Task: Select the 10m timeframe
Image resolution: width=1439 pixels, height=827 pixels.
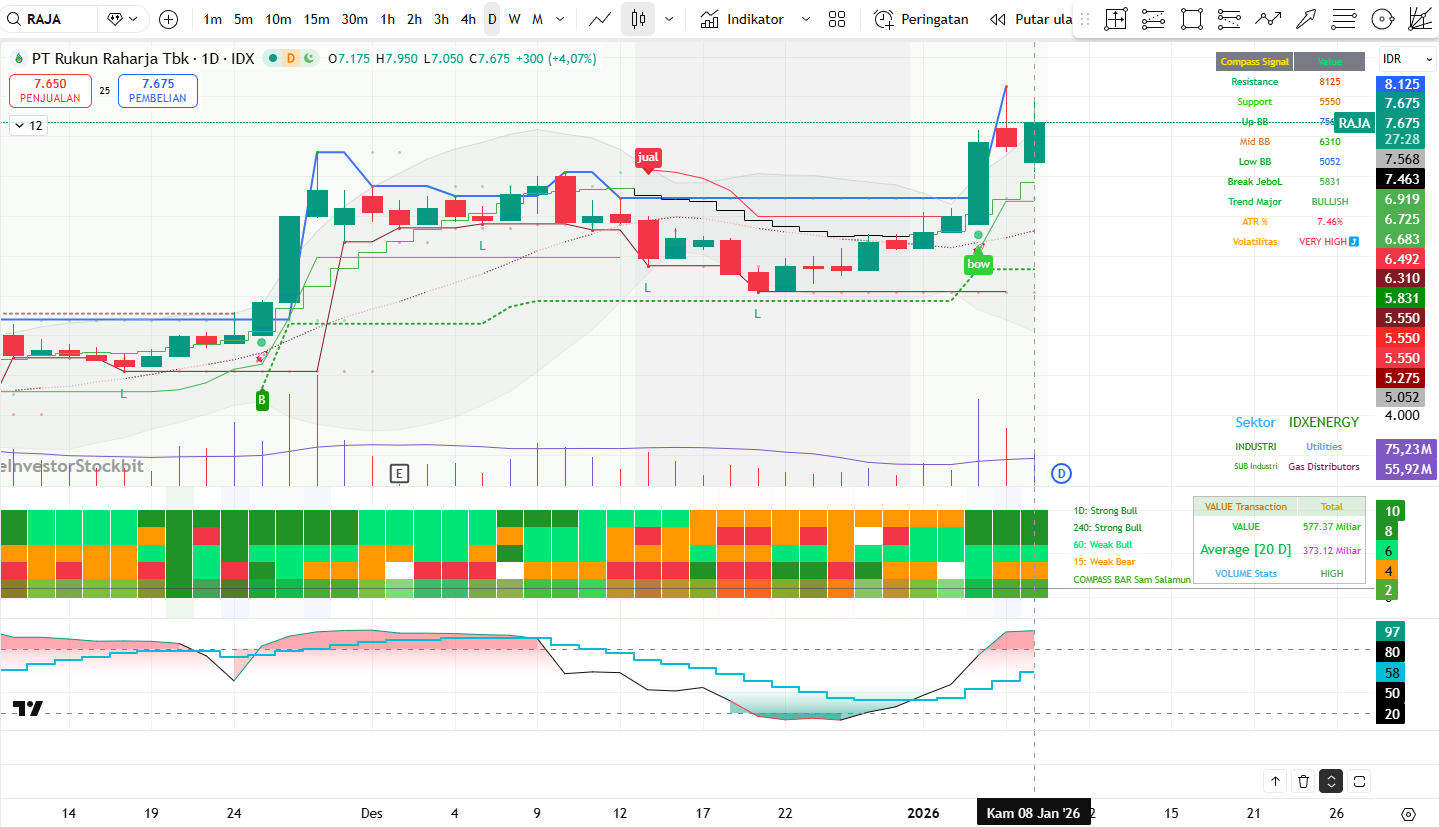Action: pos(279,19)
